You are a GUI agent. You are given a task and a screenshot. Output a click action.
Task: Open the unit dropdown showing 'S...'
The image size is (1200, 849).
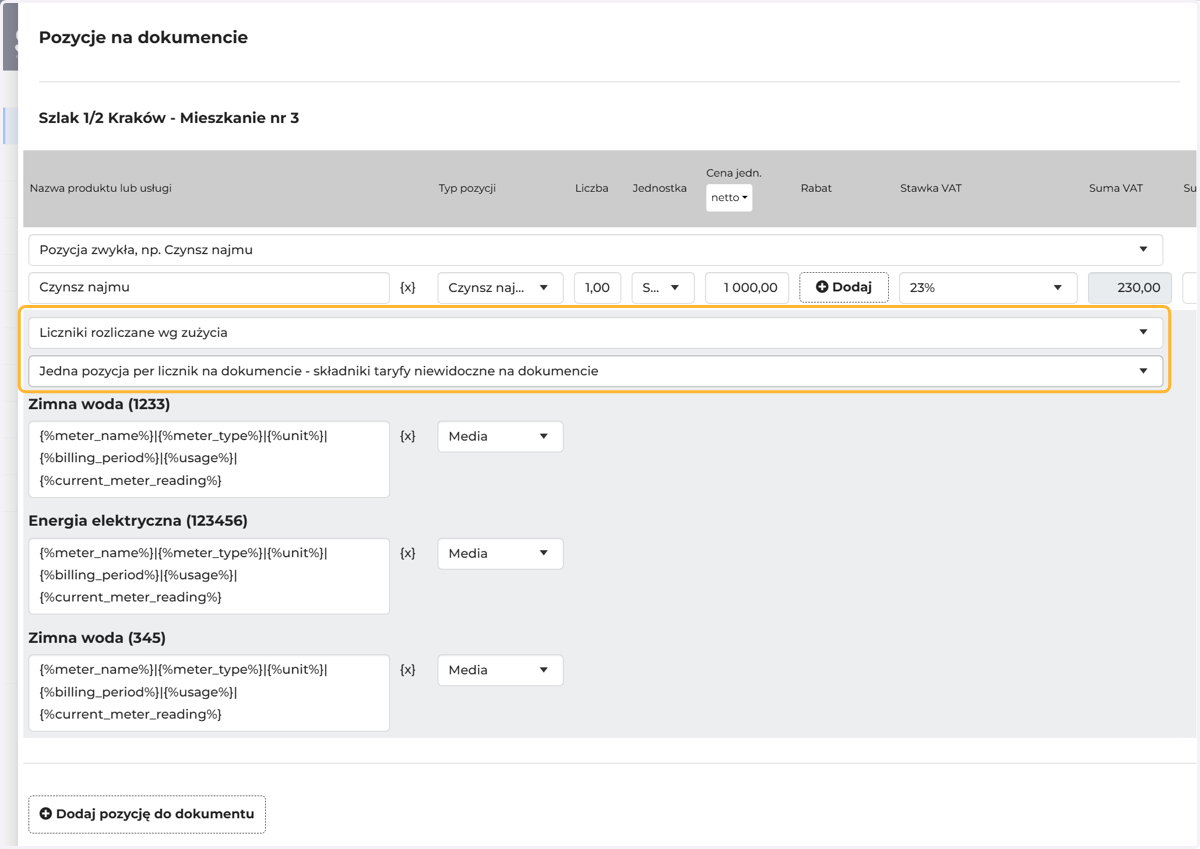(x=662, y=287)
